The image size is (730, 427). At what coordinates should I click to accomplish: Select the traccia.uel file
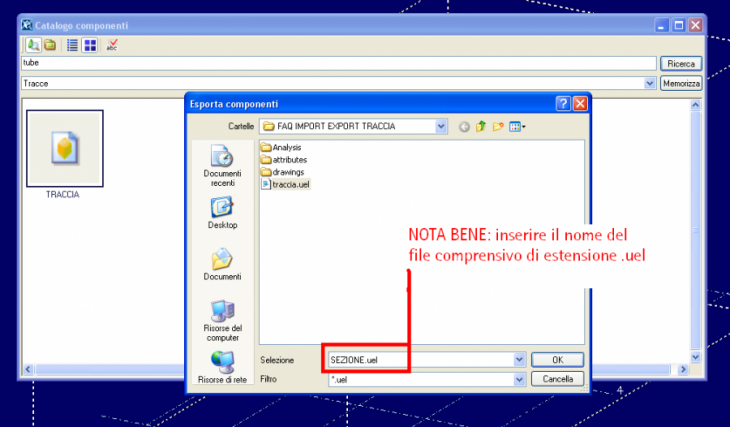(285, 184)
